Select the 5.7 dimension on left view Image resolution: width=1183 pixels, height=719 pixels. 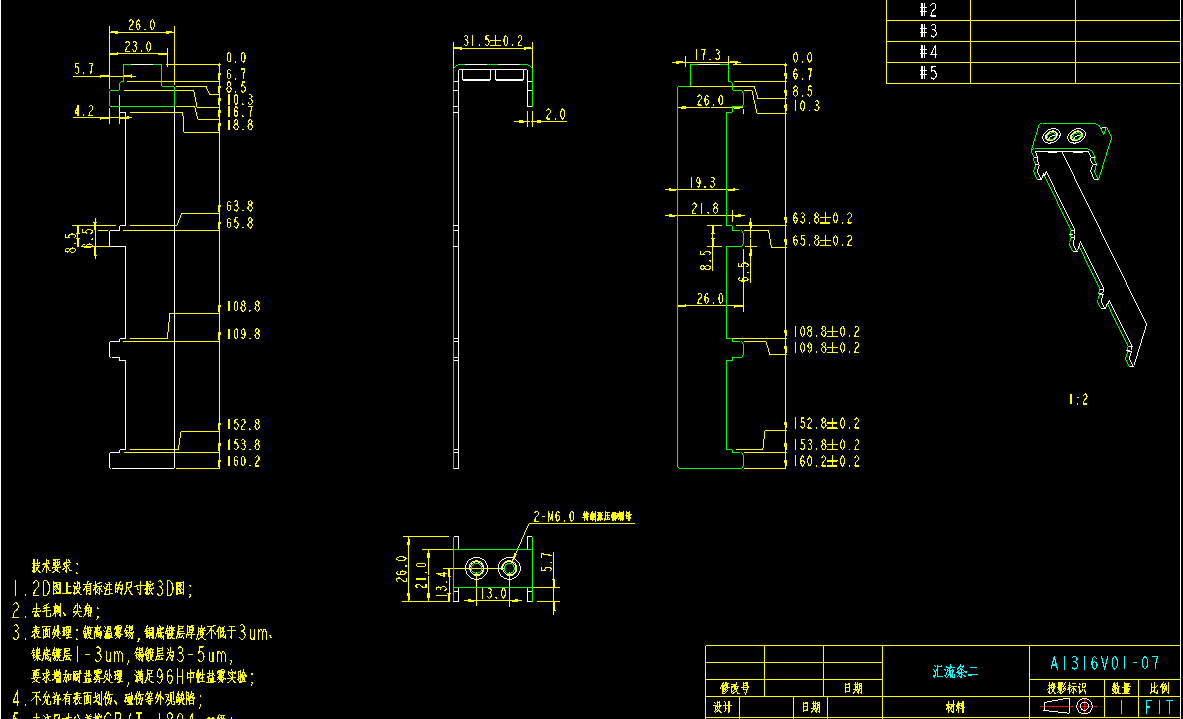pyautogui.click(x=84, y=69)
